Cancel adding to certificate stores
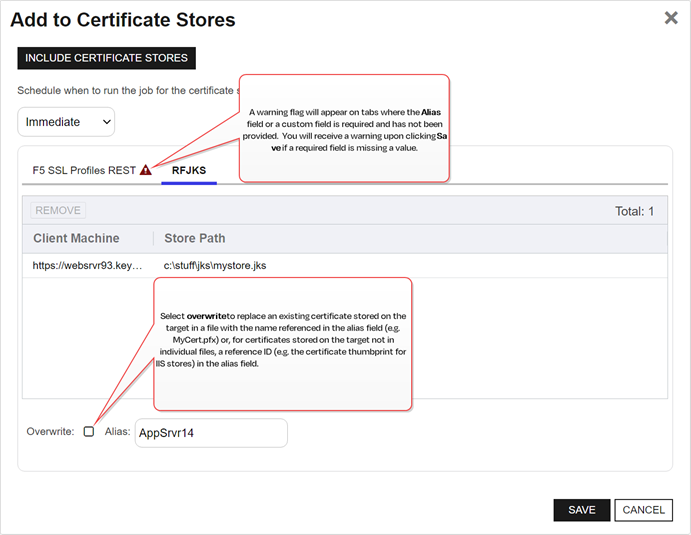Screen dimensions: 691x535 [643, 510]
